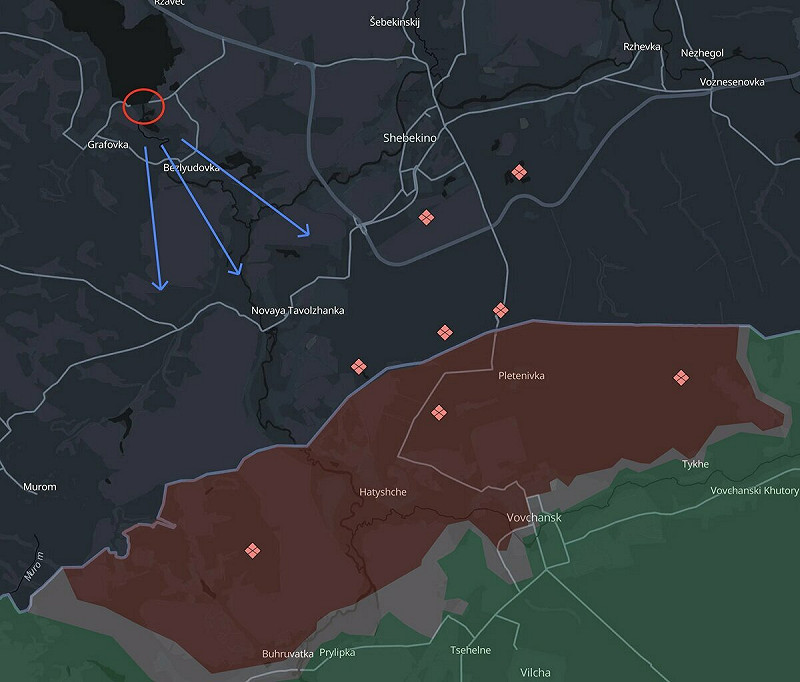Viewport: 800px width, 682px height.
Task: Click the tip of the rightmost blue arrow
Action: coord(310,236)
